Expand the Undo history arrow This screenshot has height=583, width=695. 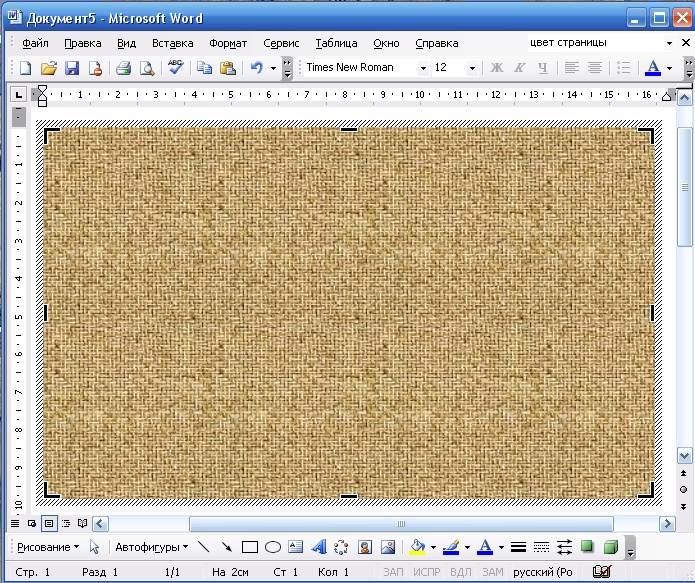(x=273, y=68)
